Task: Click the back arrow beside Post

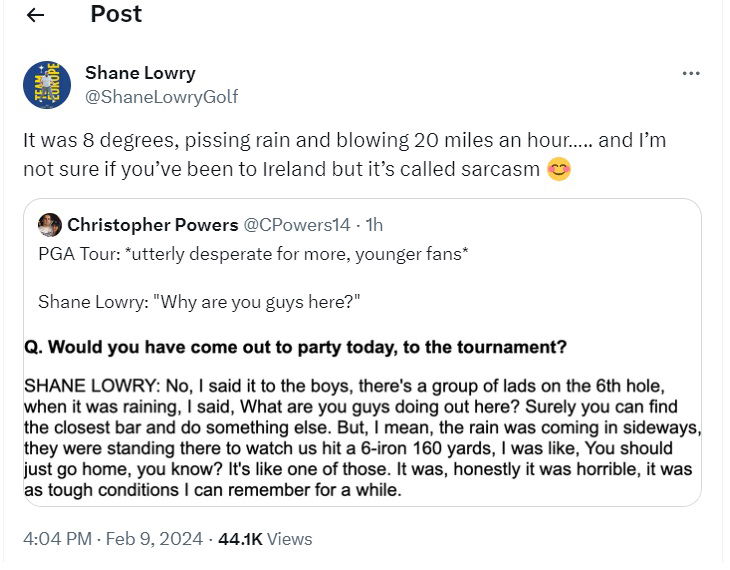Action: pyautogui.click(x=35, y=15)
